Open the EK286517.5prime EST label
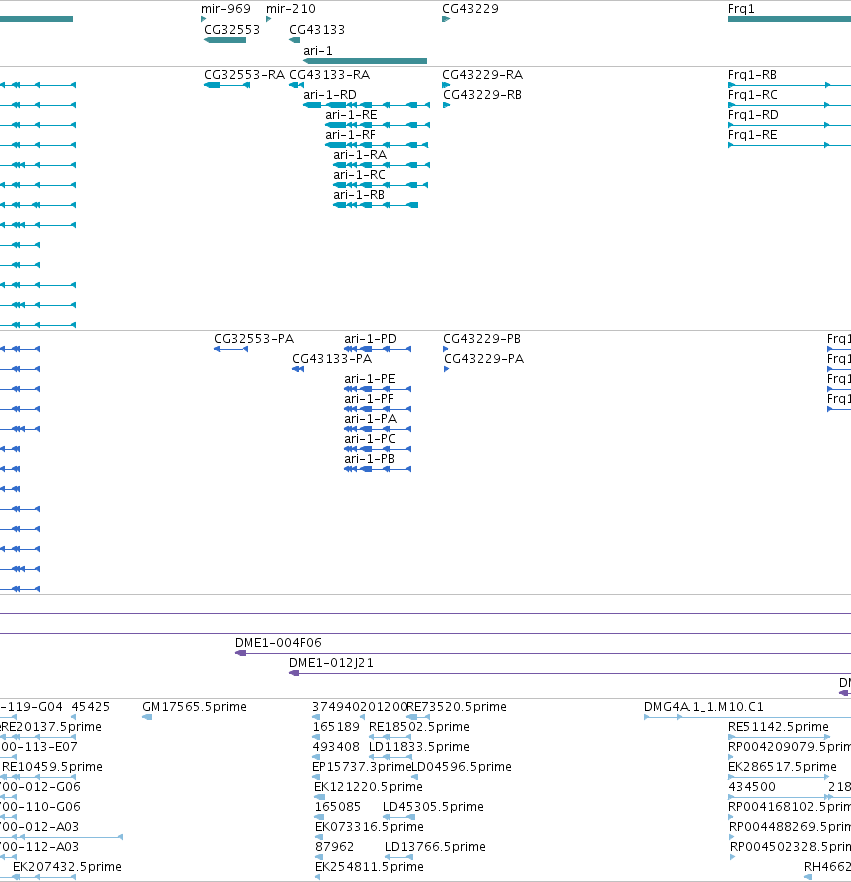 coord(782,767)
